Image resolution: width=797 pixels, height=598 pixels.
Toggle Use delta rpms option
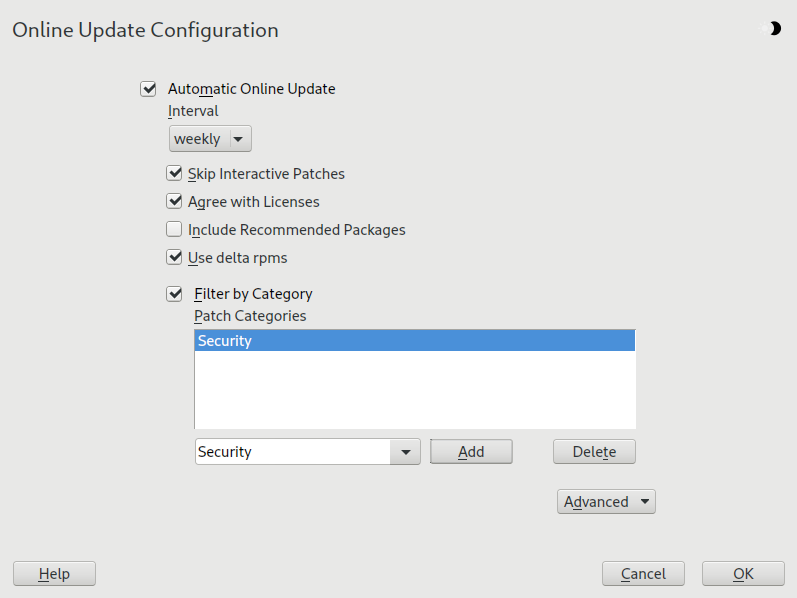coord(175,258)
